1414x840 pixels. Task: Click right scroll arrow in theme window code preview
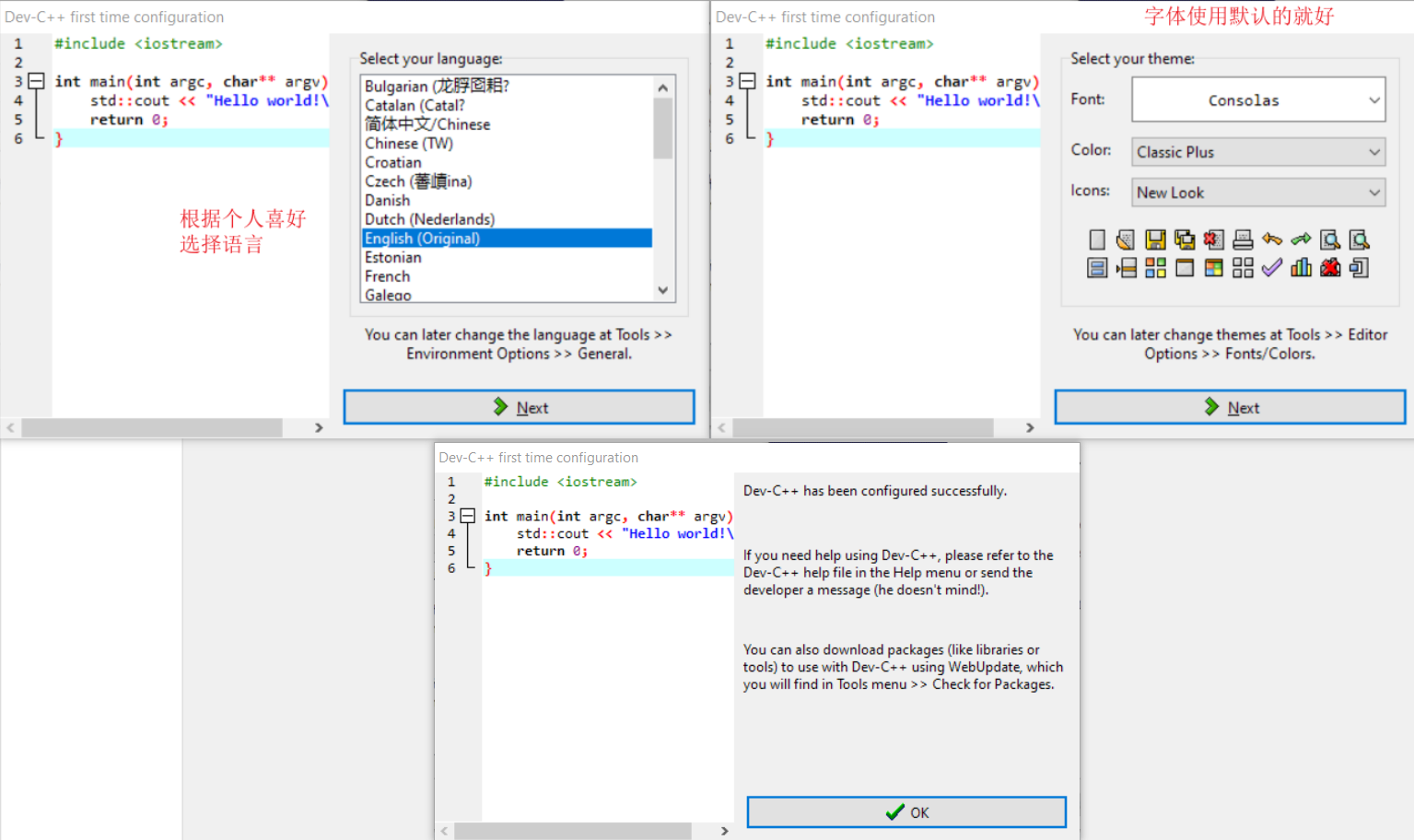pos(1030,427)
